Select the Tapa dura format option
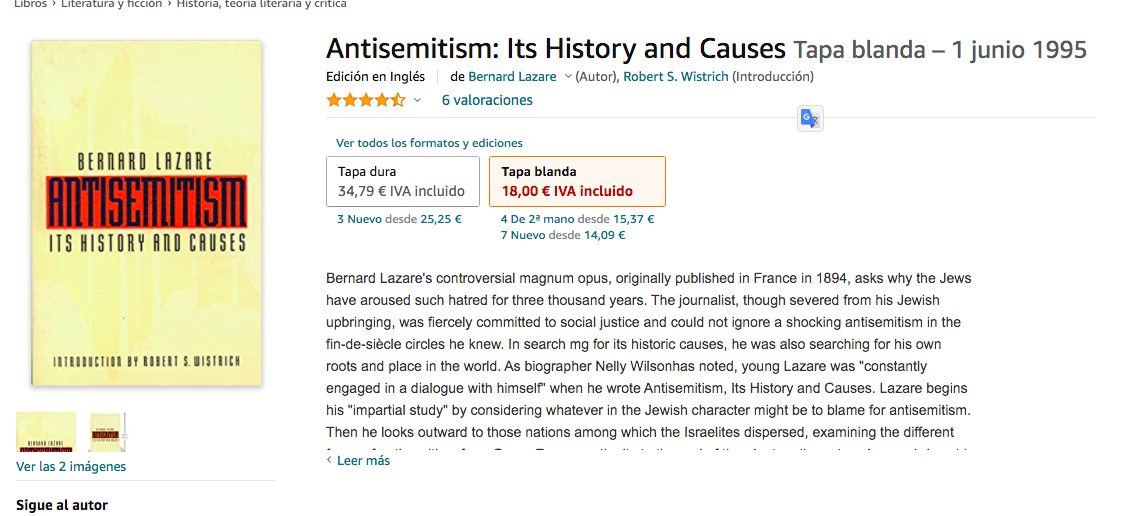The height and width of the screenshot is (516, 1126). click(x=403, y=181)
